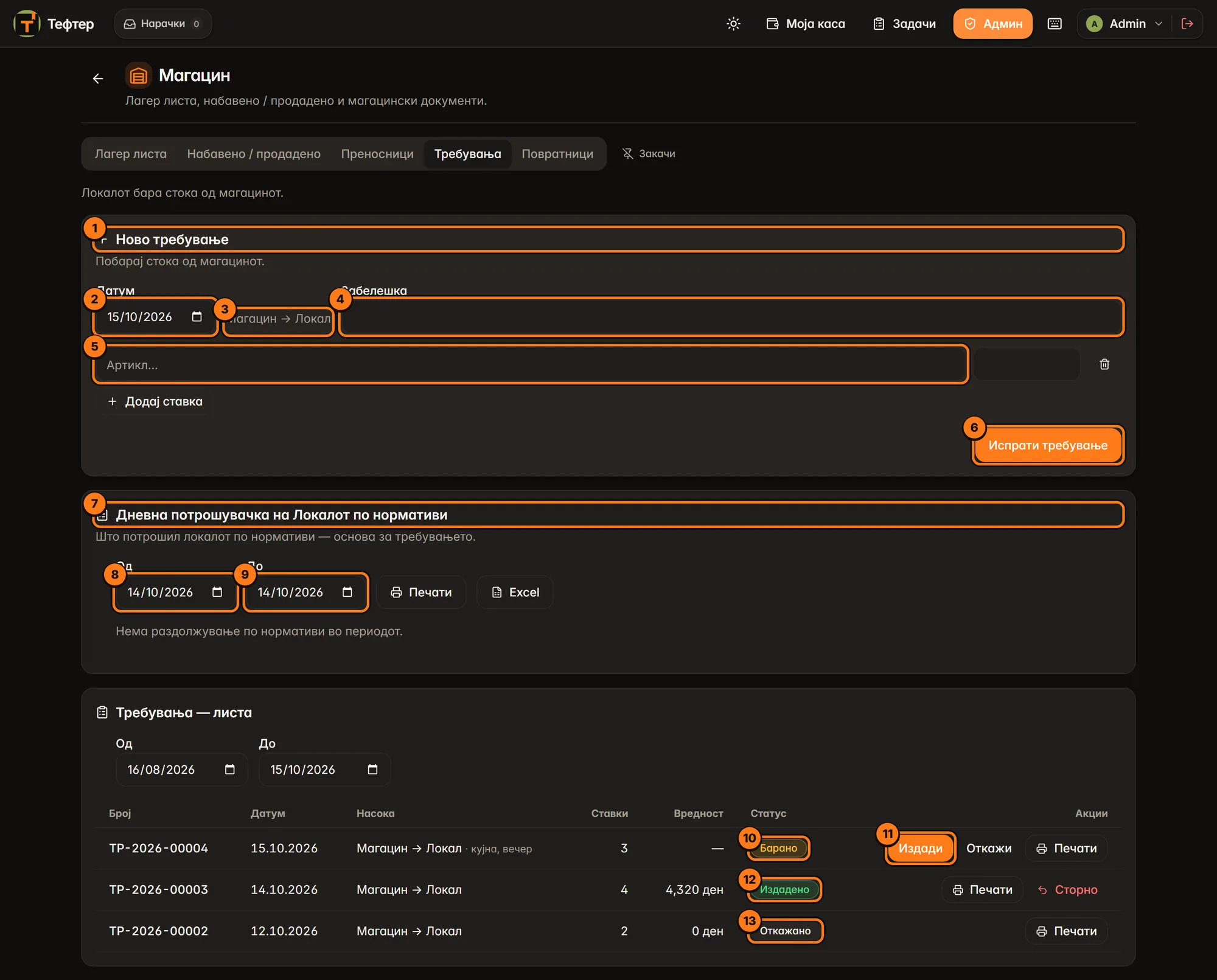
Task: Pin the tab with Закачи
Action: pos(649,154)
